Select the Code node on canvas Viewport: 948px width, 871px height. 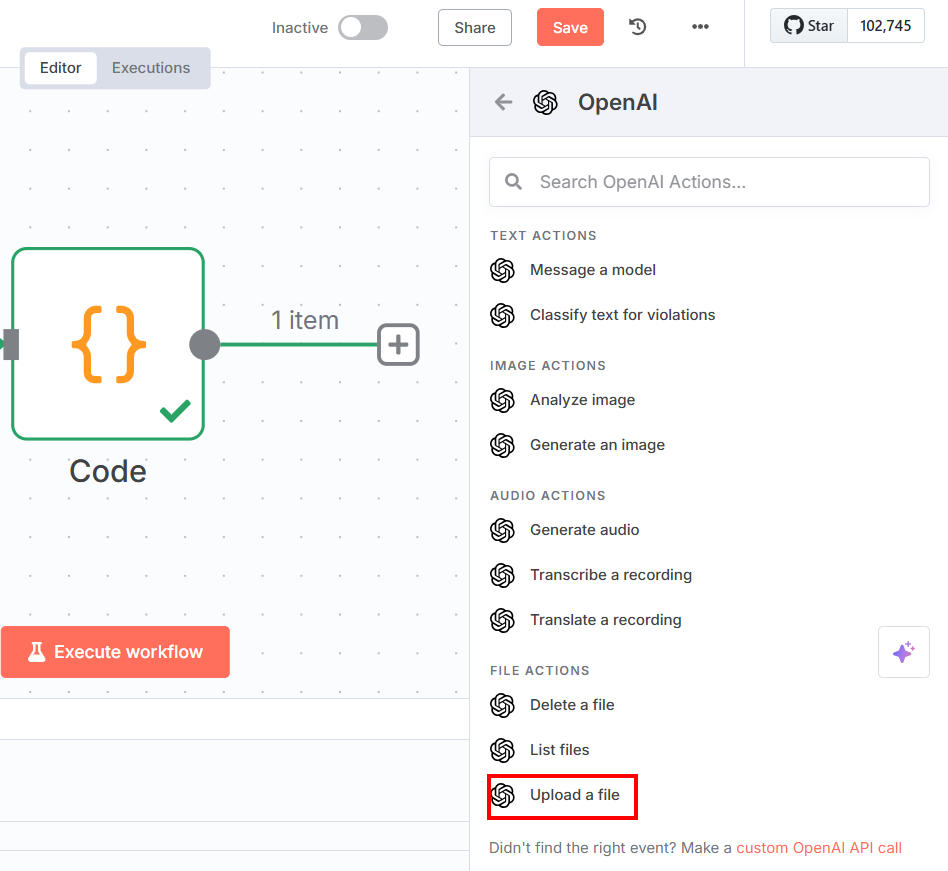[x=108, y=344]
